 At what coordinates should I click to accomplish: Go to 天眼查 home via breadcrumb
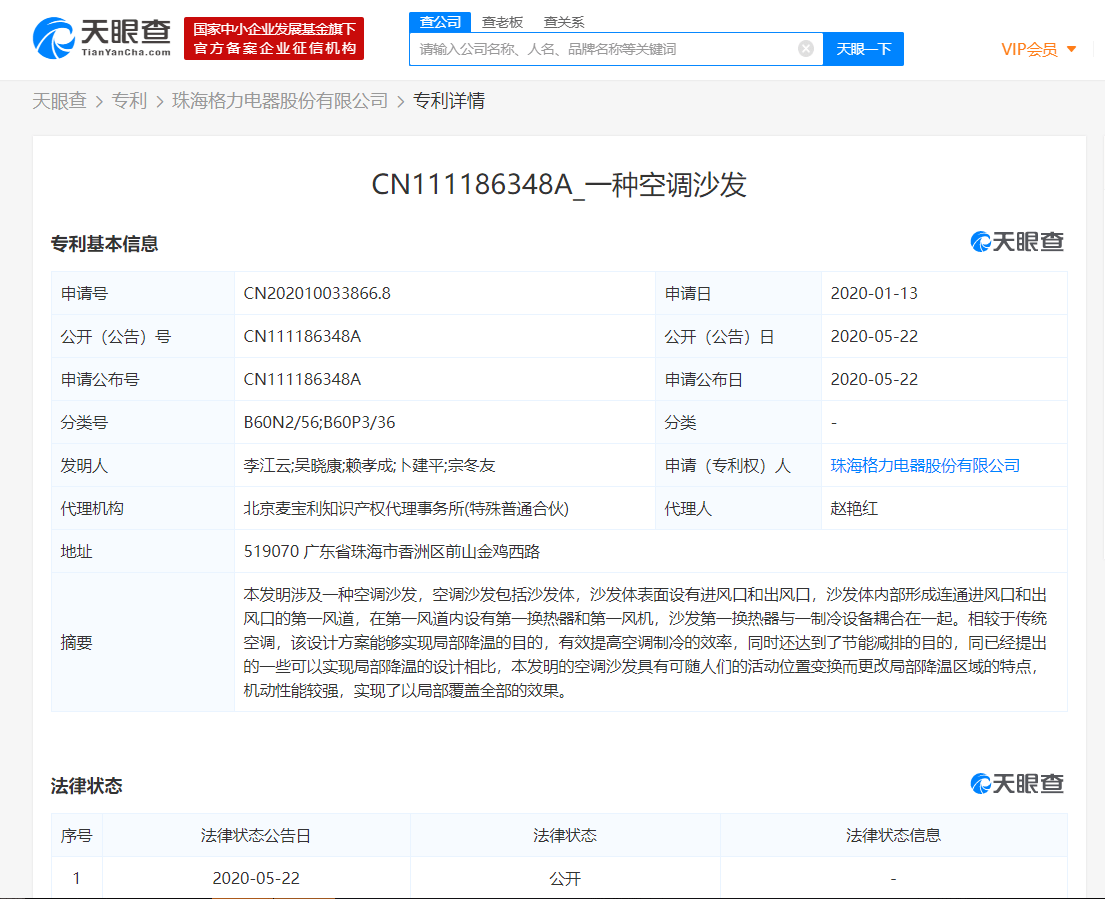point(59,101)
